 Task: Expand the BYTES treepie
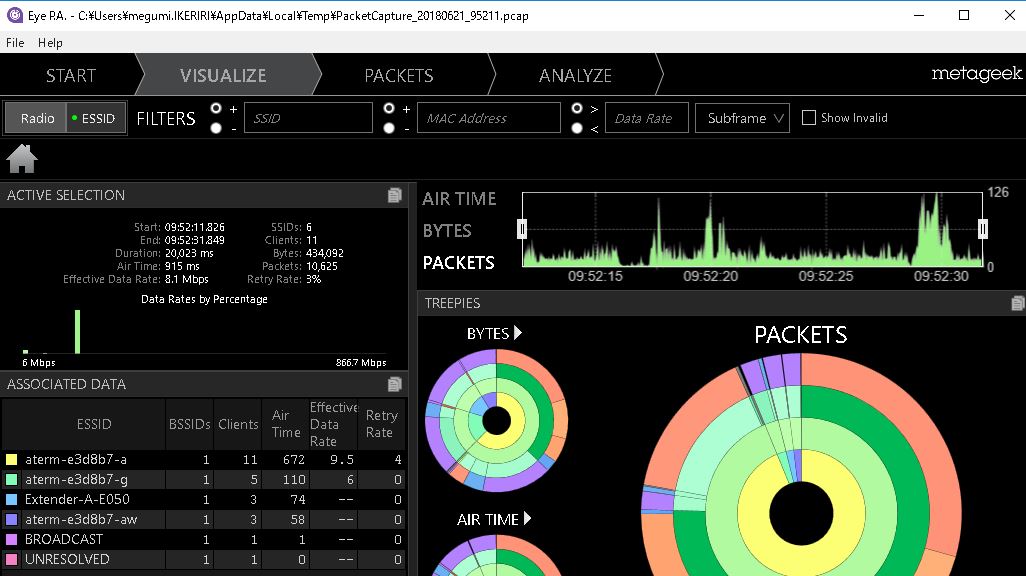[x=518, y=333]
